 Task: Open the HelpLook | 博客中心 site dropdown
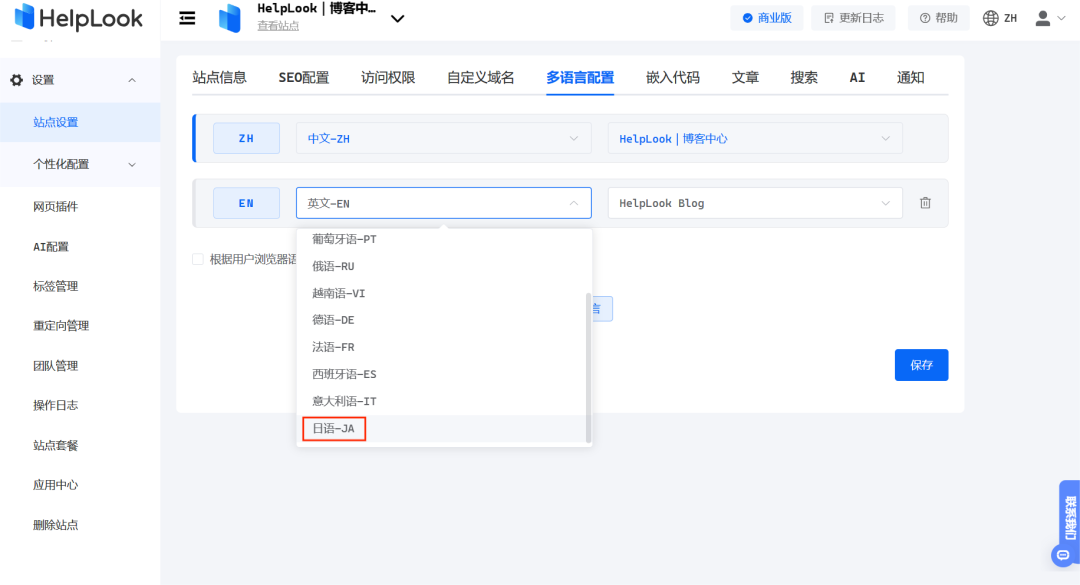pyautogui.click(x=755, y=138)
